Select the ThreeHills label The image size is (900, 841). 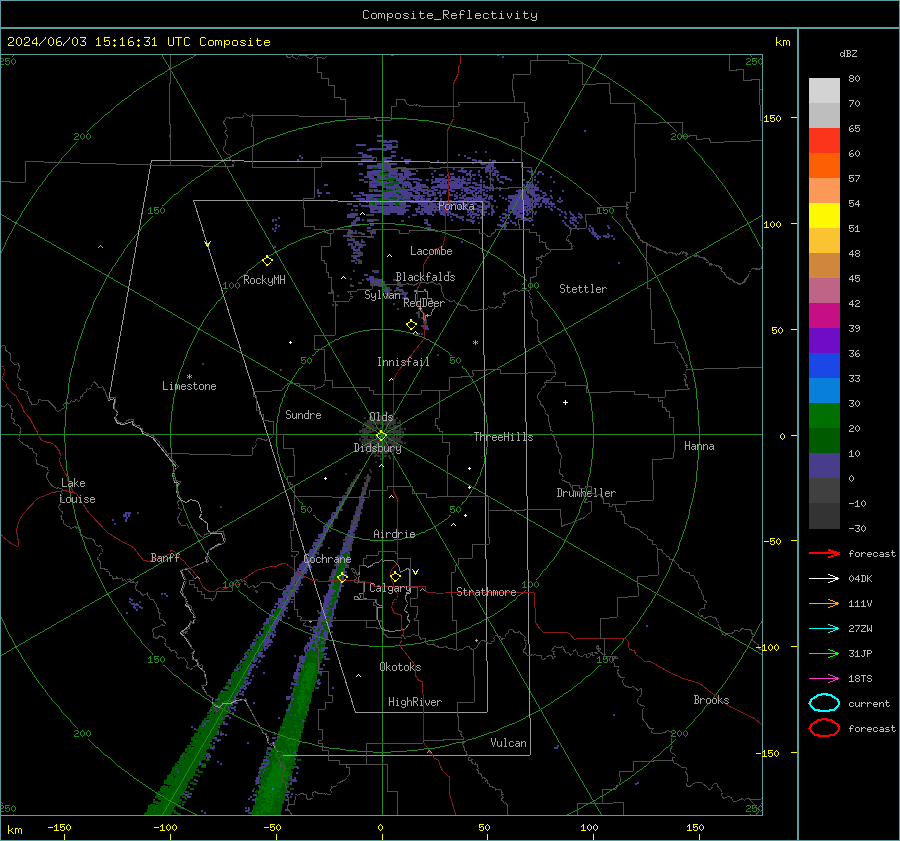click(503, 437)
